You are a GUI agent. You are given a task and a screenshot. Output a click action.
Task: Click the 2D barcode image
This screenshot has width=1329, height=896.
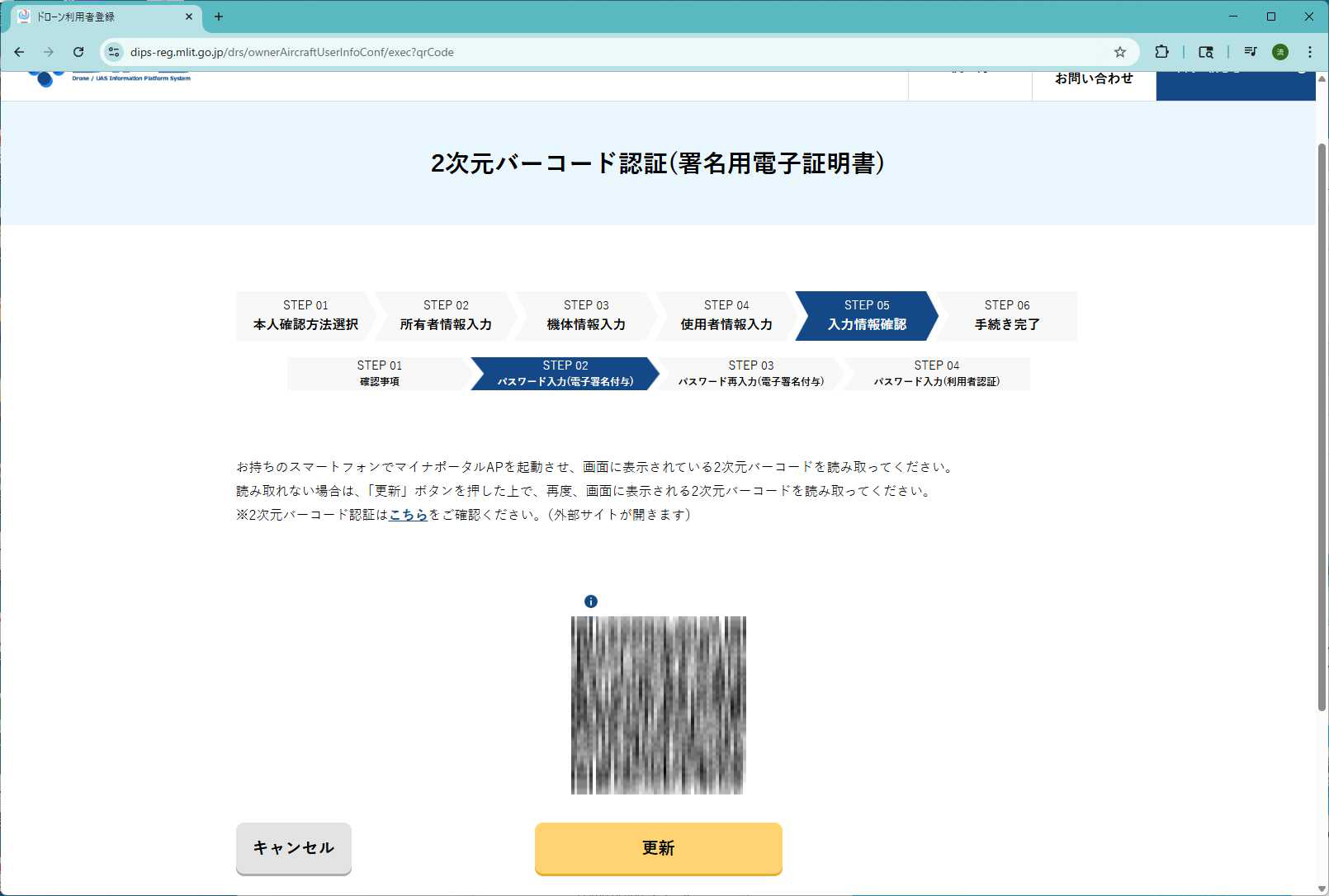coord(659,705)
